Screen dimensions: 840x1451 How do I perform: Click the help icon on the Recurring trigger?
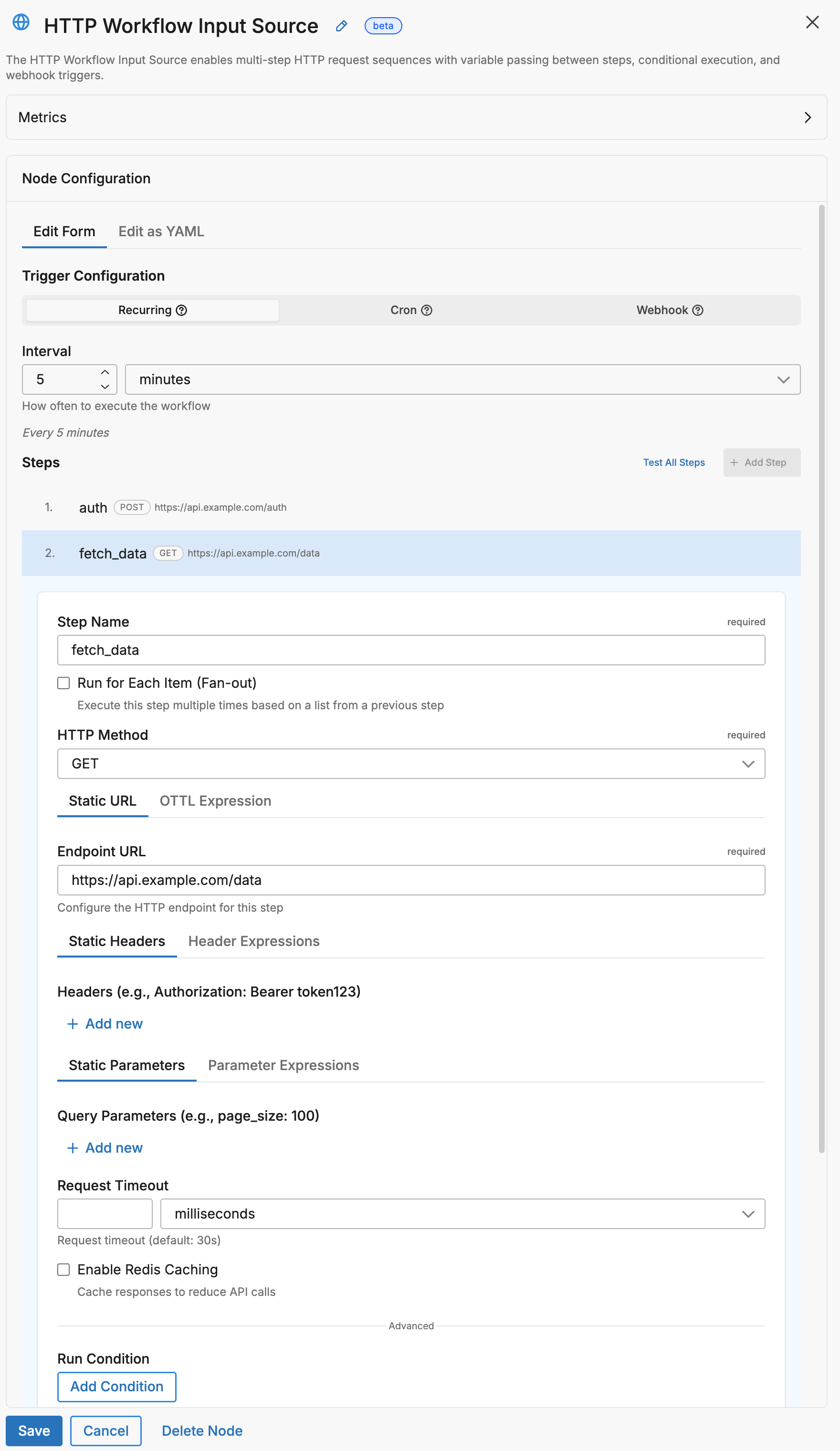pos(181,310)
